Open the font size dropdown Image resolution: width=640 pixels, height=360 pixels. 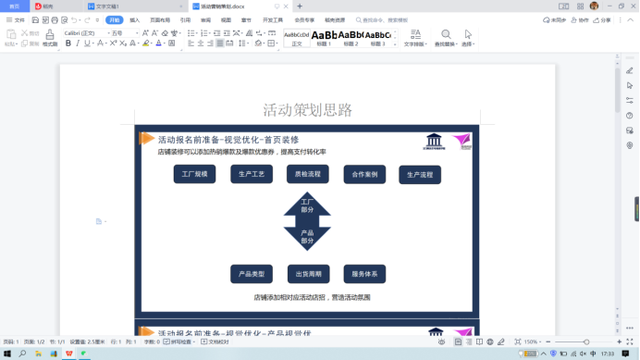tap(137, 33)
